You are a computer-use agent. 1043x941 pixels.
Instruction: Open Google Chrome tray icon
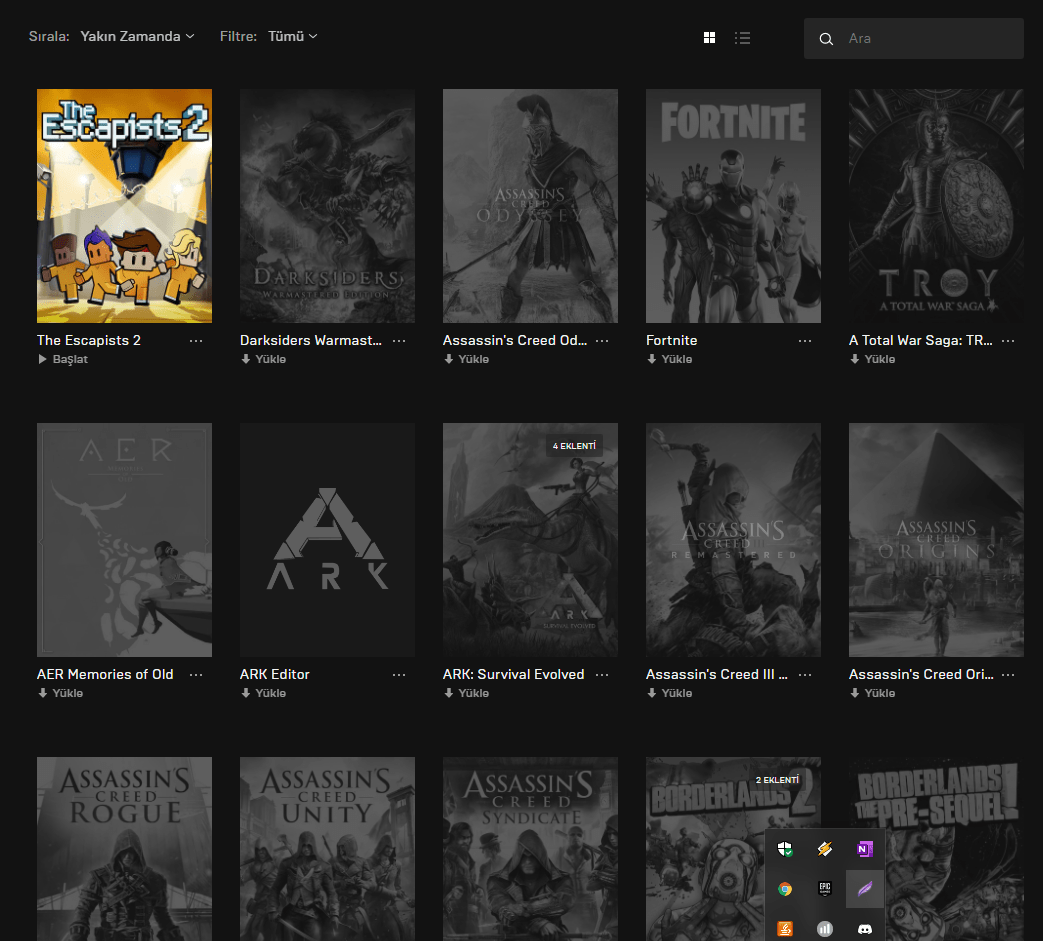pyautogui.click(x=785, y=889)
